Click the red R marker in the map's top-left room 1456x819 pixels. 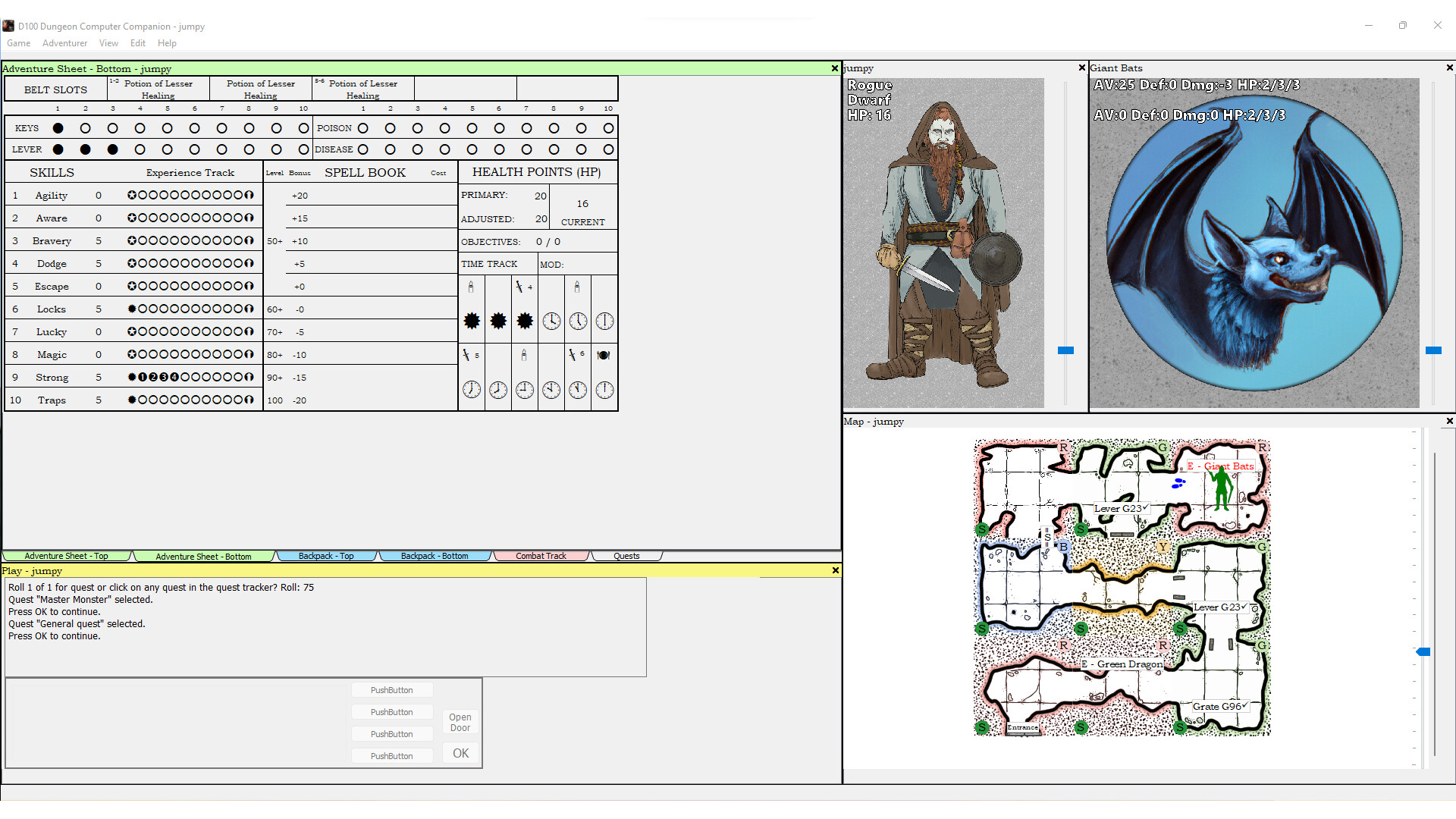(x=1065, y=447)
